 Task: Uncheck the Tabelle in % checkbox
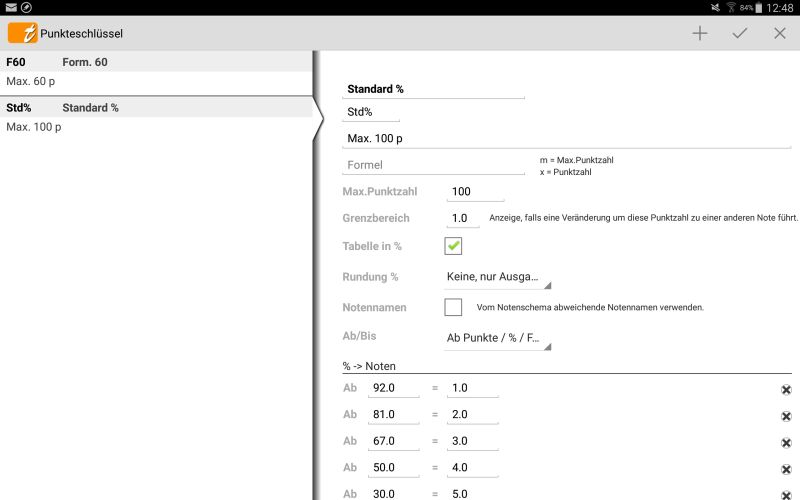coord(453,246)
